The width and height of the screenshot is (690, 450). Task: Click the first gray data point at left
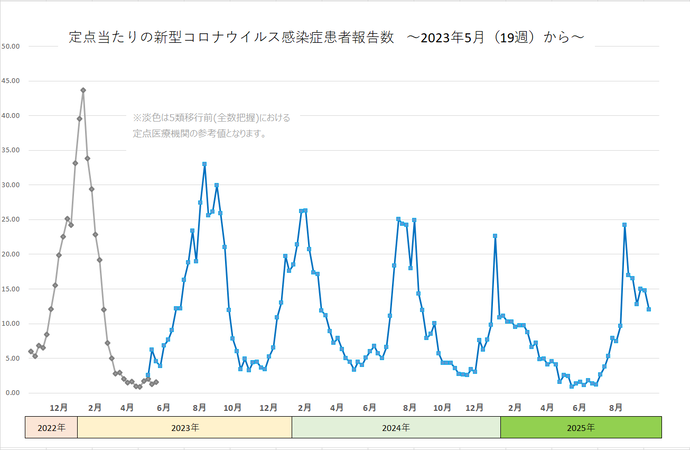click(x=31, y=351)
